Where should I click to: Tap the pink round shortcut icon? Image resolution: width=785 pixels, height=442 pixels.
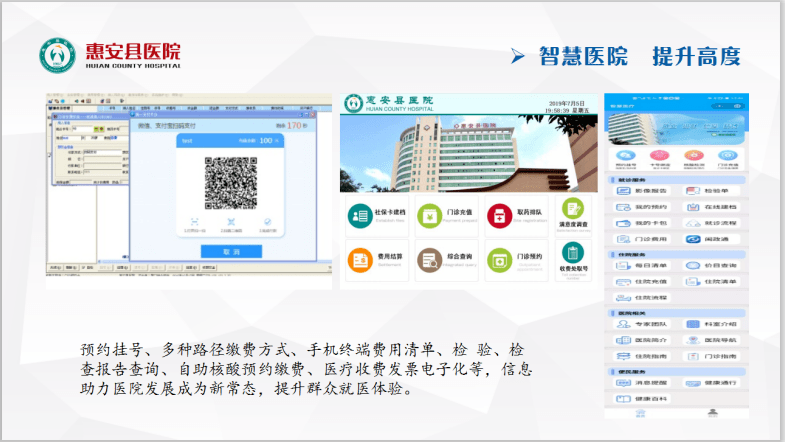[659, 155]
